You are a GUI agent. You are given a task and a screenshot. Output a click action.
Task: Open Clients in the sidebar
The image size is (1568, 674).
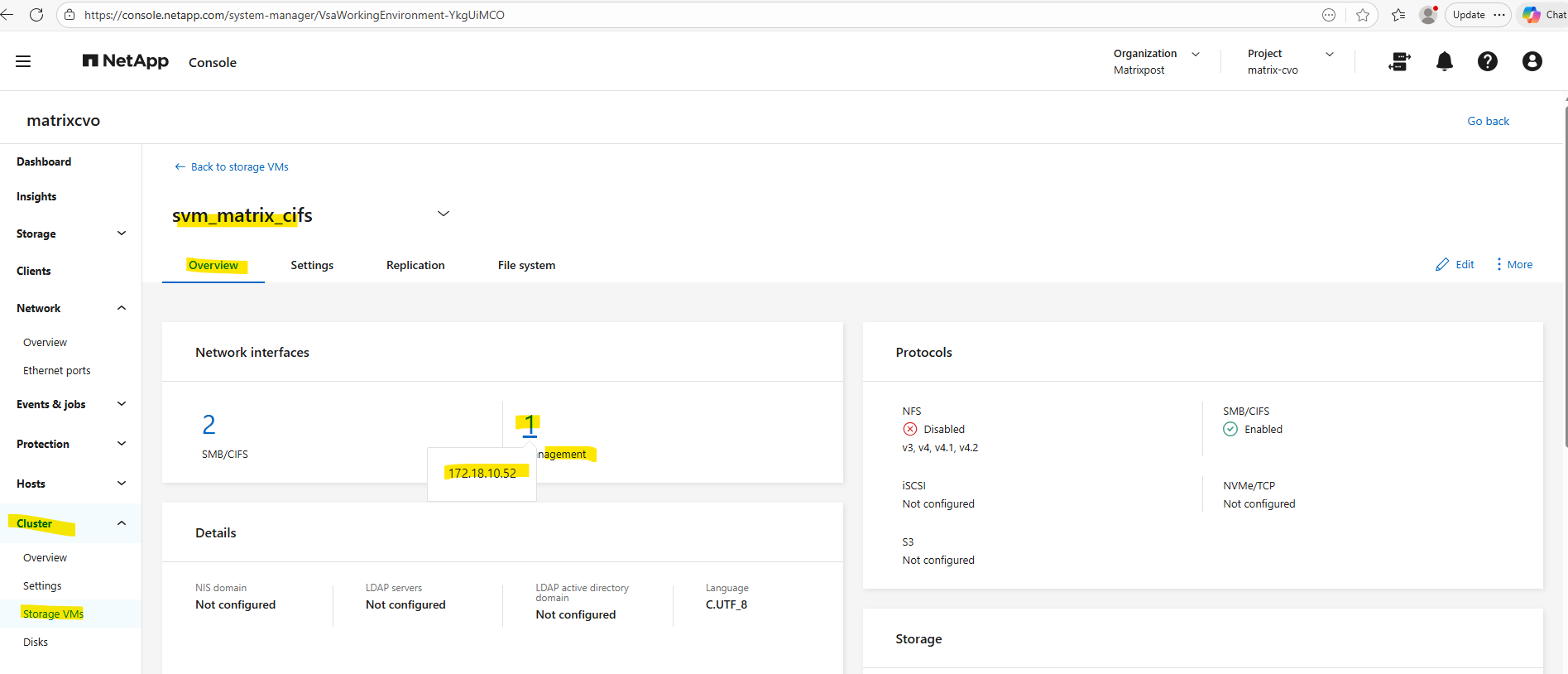[33, 271]
